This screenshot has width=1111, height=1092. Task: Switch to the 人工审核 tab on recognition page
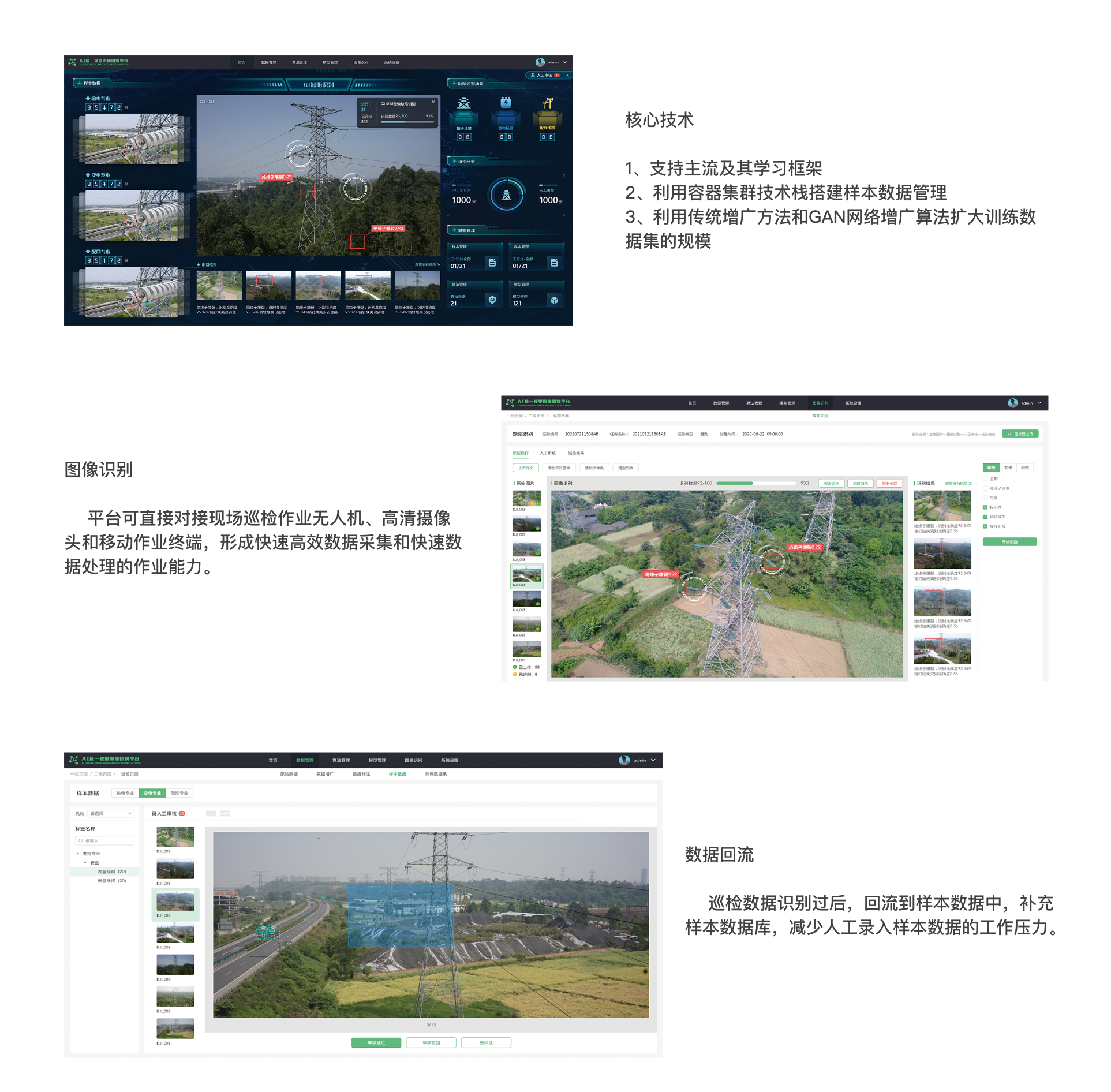548,453
